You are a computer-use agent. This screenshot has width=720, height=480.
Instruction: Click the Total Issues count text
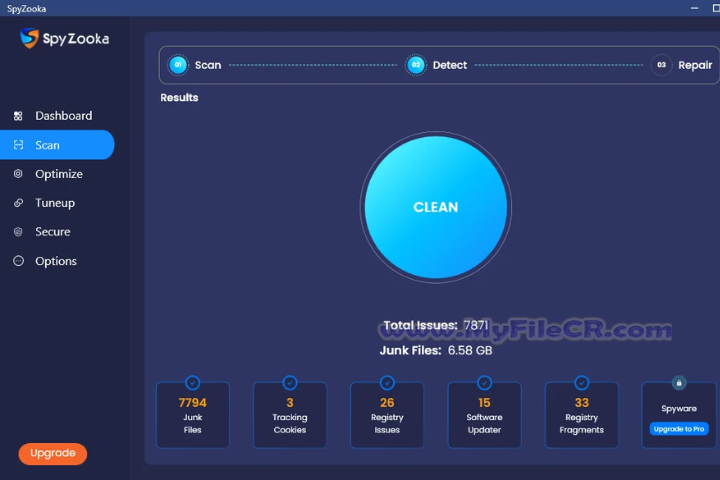[436, 325]
